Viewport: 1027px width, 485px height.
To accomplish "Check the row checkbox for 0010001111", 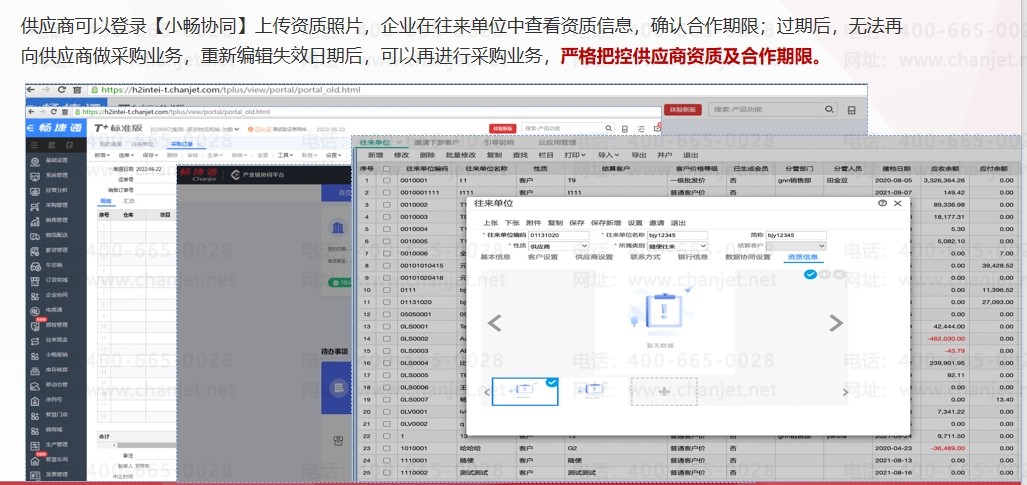I will pos(387,193).
